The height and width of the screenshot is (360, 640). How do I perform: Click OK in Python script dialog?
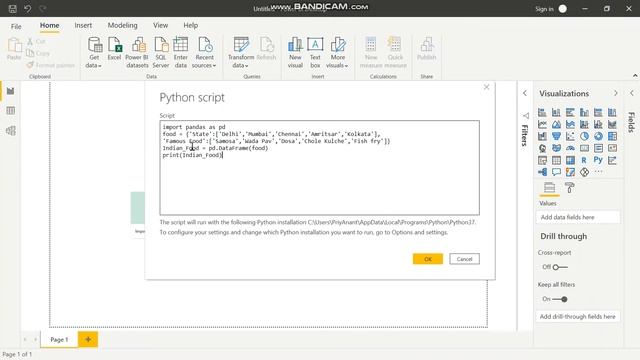pyautogui.click(x=428, y=259)
